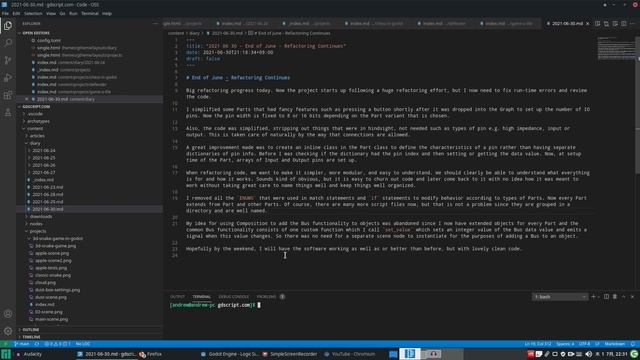Screen dimensions: 640x360
Task: Close the terminal panel with the X icon
Action: pyautogui.click(x=632, y=297)
